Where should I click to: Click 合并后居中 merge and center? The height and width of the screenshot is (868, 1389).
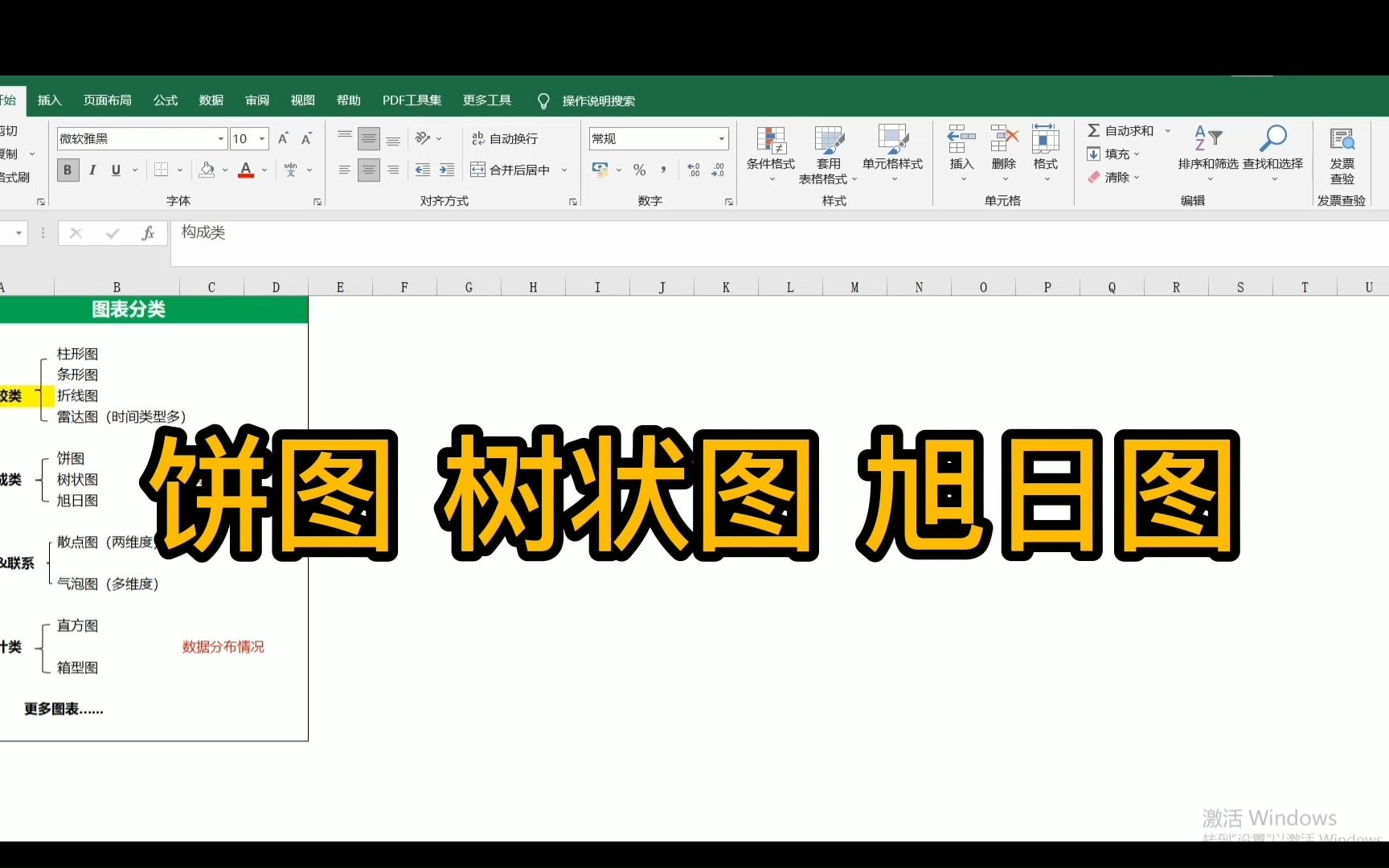pos(511,170)
